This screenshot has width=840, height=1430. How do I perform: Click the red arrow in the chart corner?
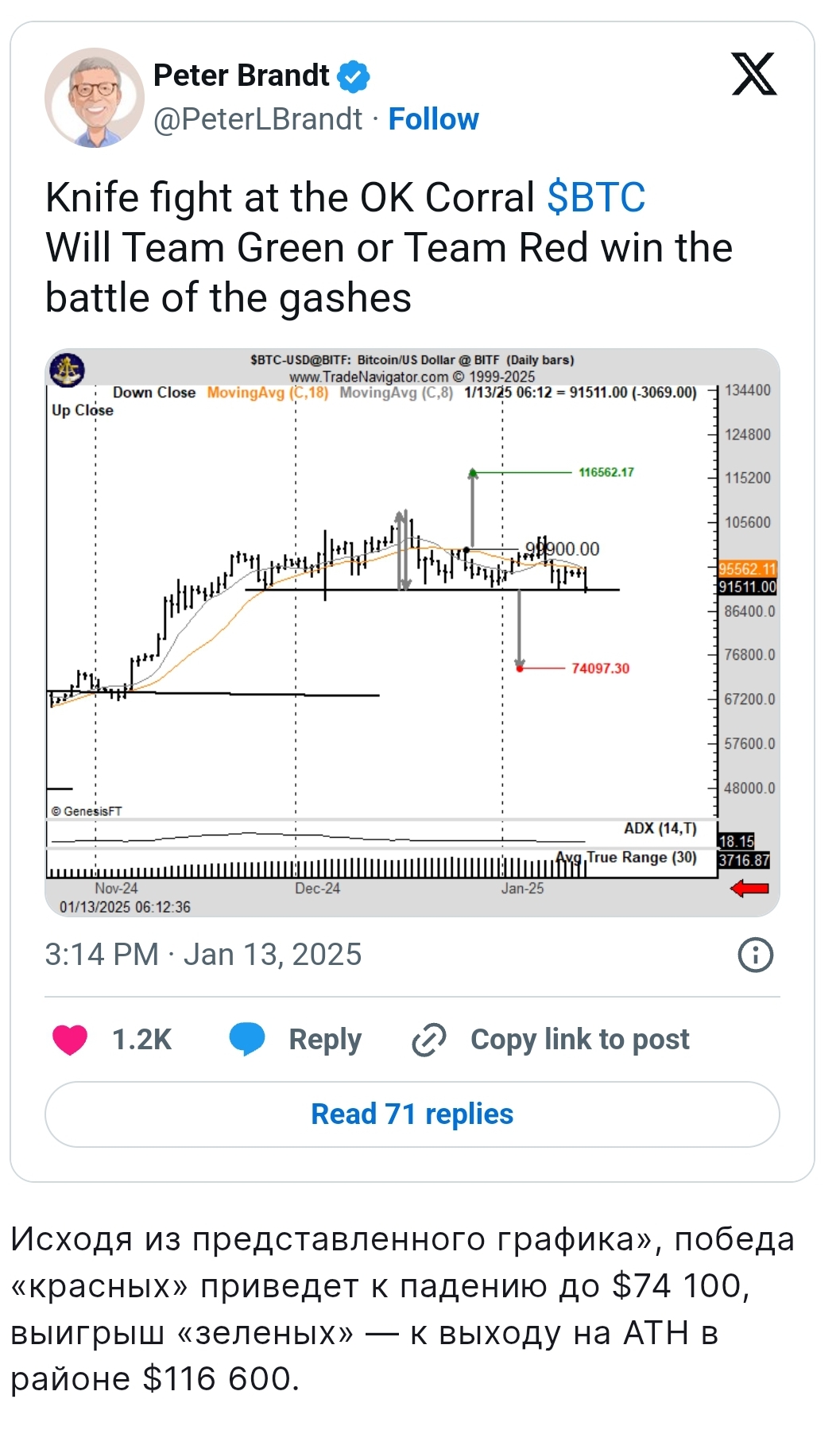pos(749,888)
